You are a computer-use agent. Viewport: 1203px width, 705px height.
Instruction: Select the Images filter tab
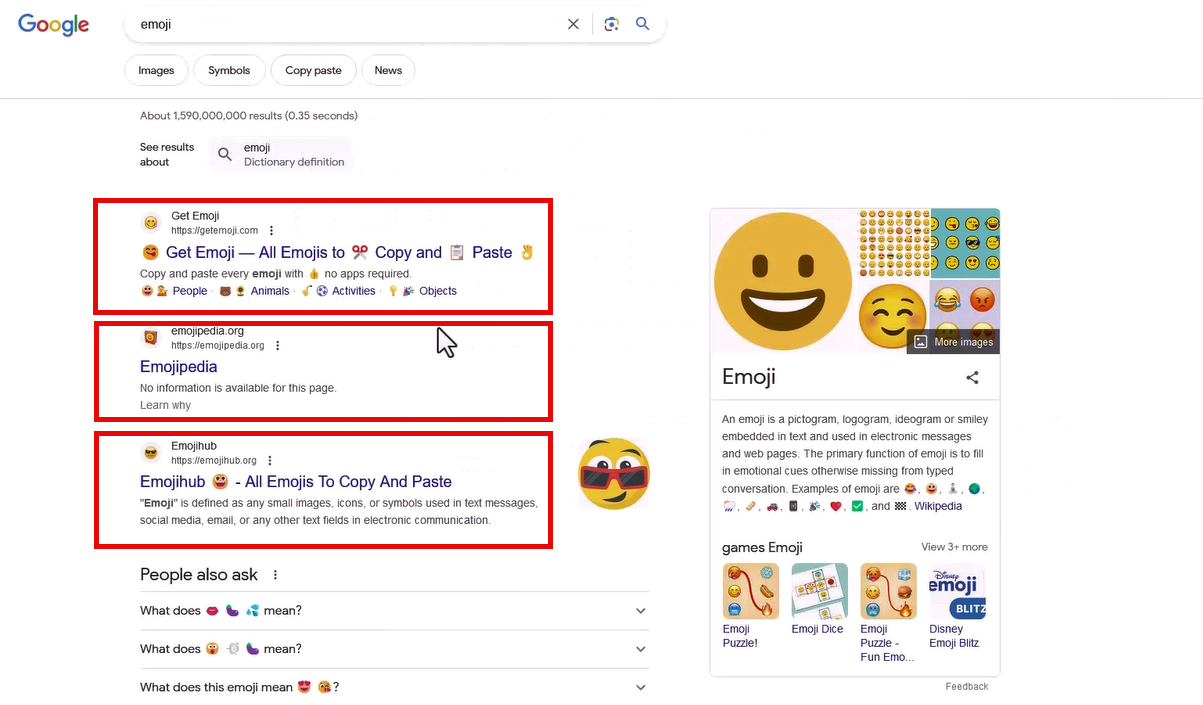(x=156, y=70)
